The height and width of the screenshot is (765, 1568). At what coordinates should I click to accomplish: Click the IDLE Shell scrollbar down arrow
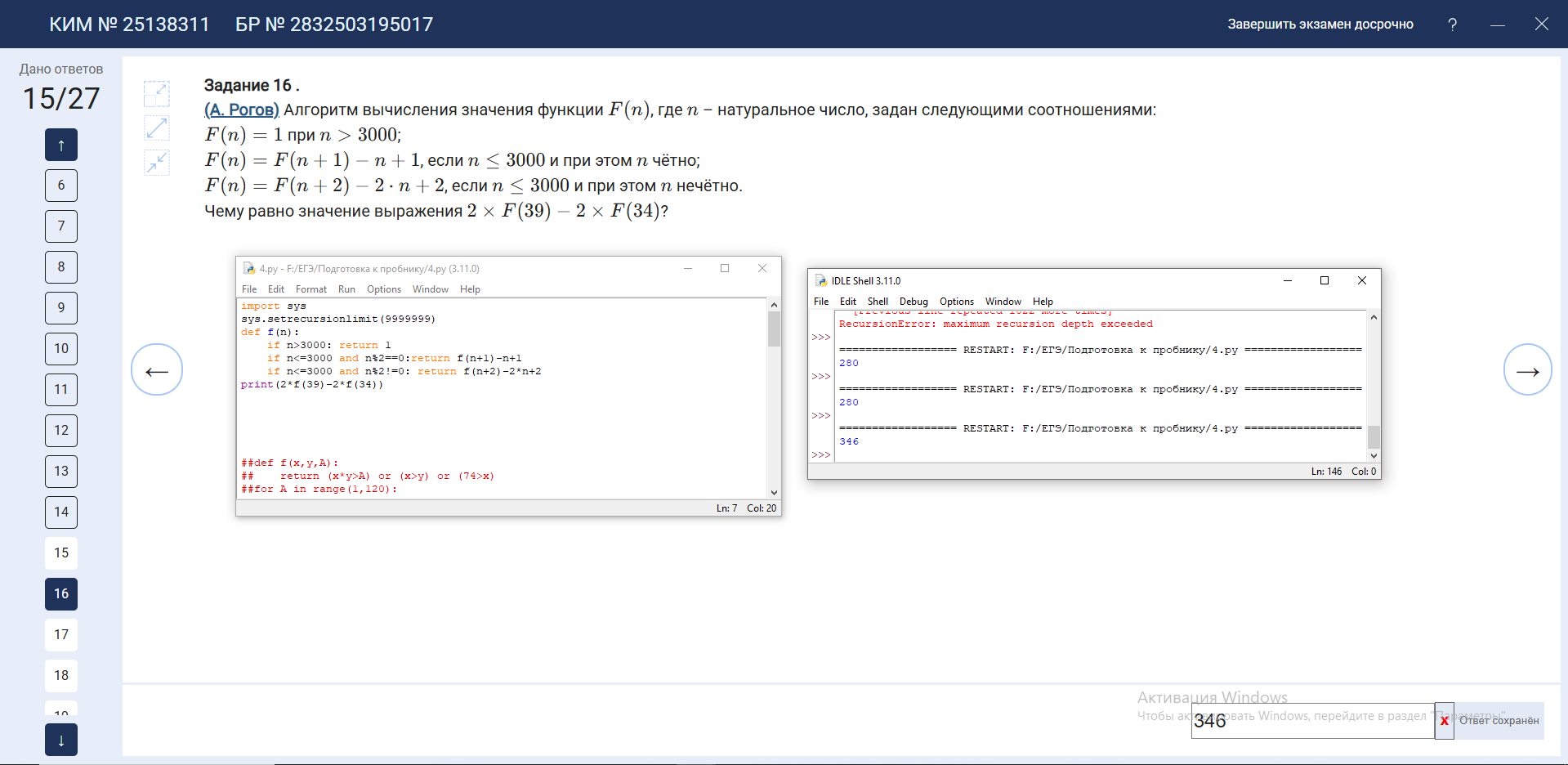pos(1374,455)
